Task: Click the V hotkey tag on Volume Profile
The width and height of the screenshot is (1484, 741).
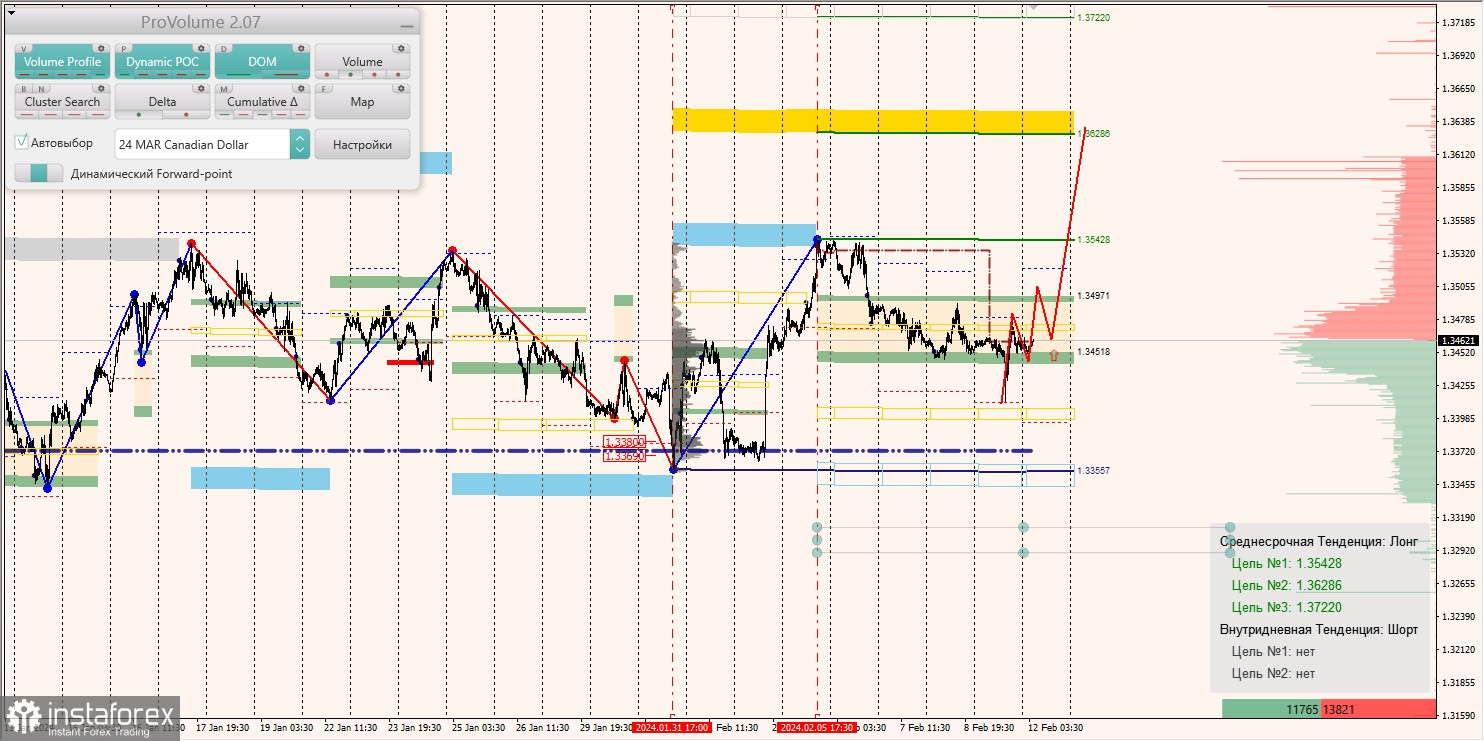Action: tap(24, 48)
